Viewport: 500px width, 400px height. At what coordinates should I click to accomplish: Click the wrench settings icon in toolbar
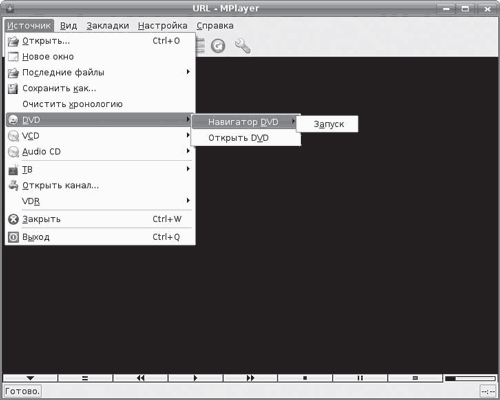[242, 46]
